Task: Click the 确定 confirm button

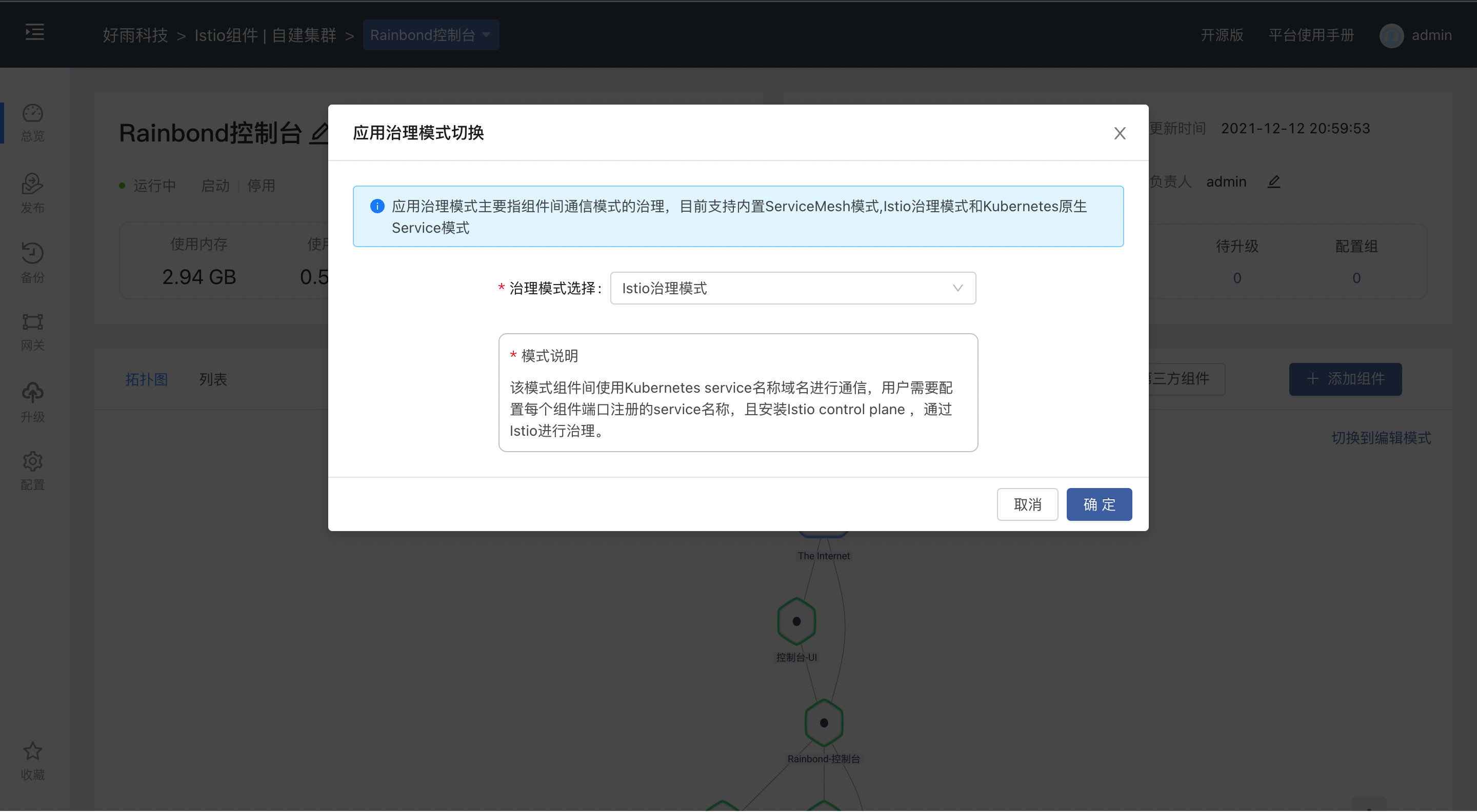Action: pos(1099,504)
